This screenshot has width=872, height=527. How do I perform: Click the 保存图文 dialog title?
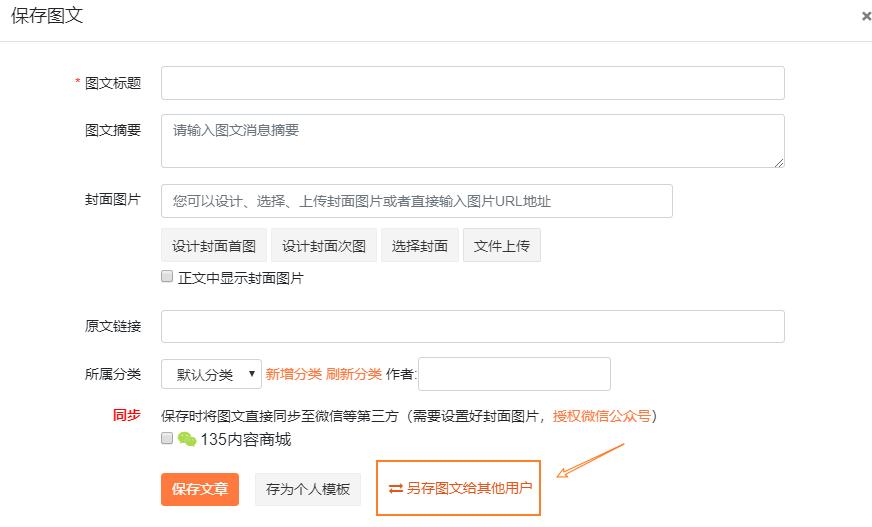pos(47,16)
